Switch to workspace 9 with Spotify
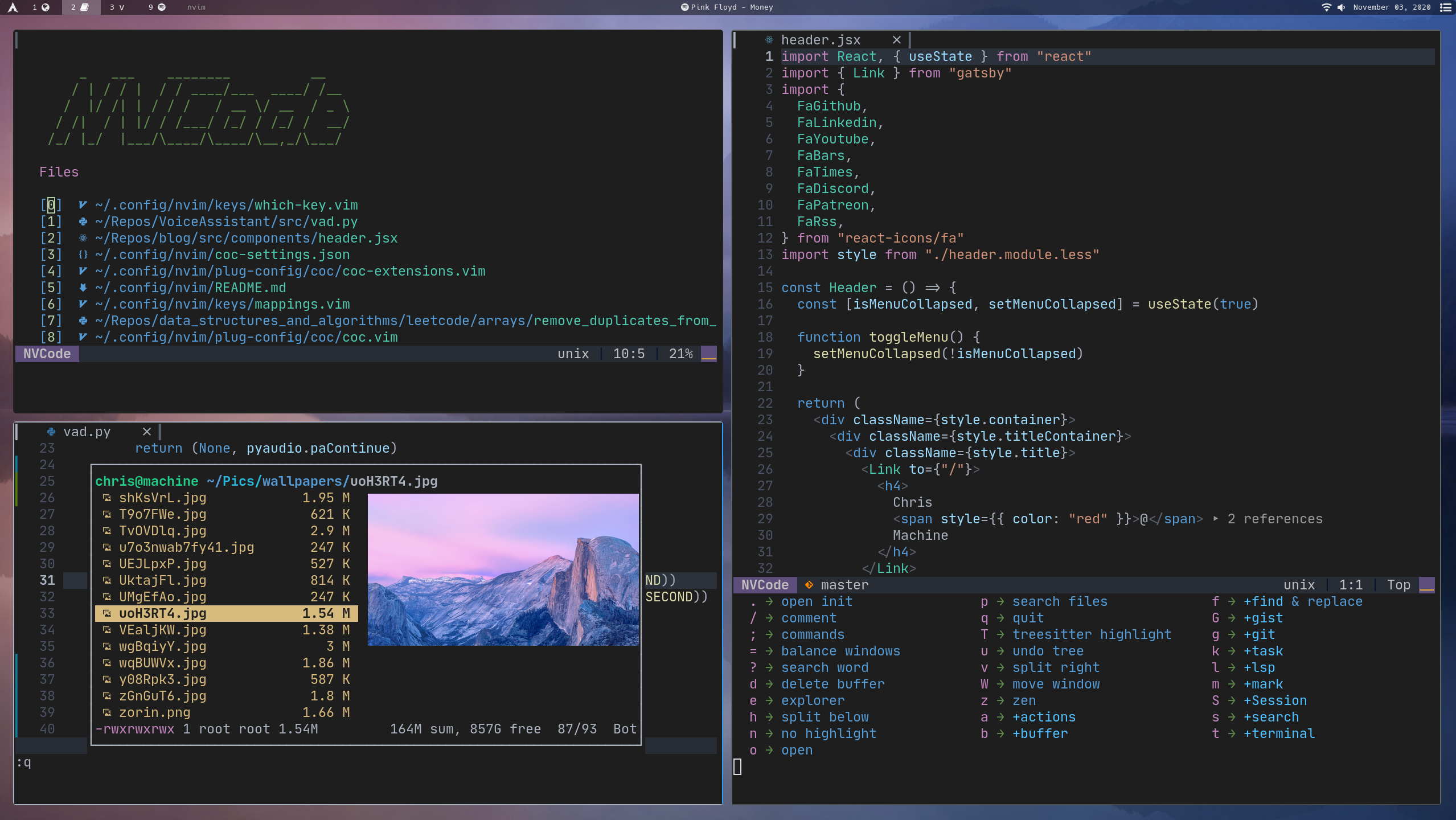Screen dimensions: 1456x820 pyautogui.click(x=157, y=7)
